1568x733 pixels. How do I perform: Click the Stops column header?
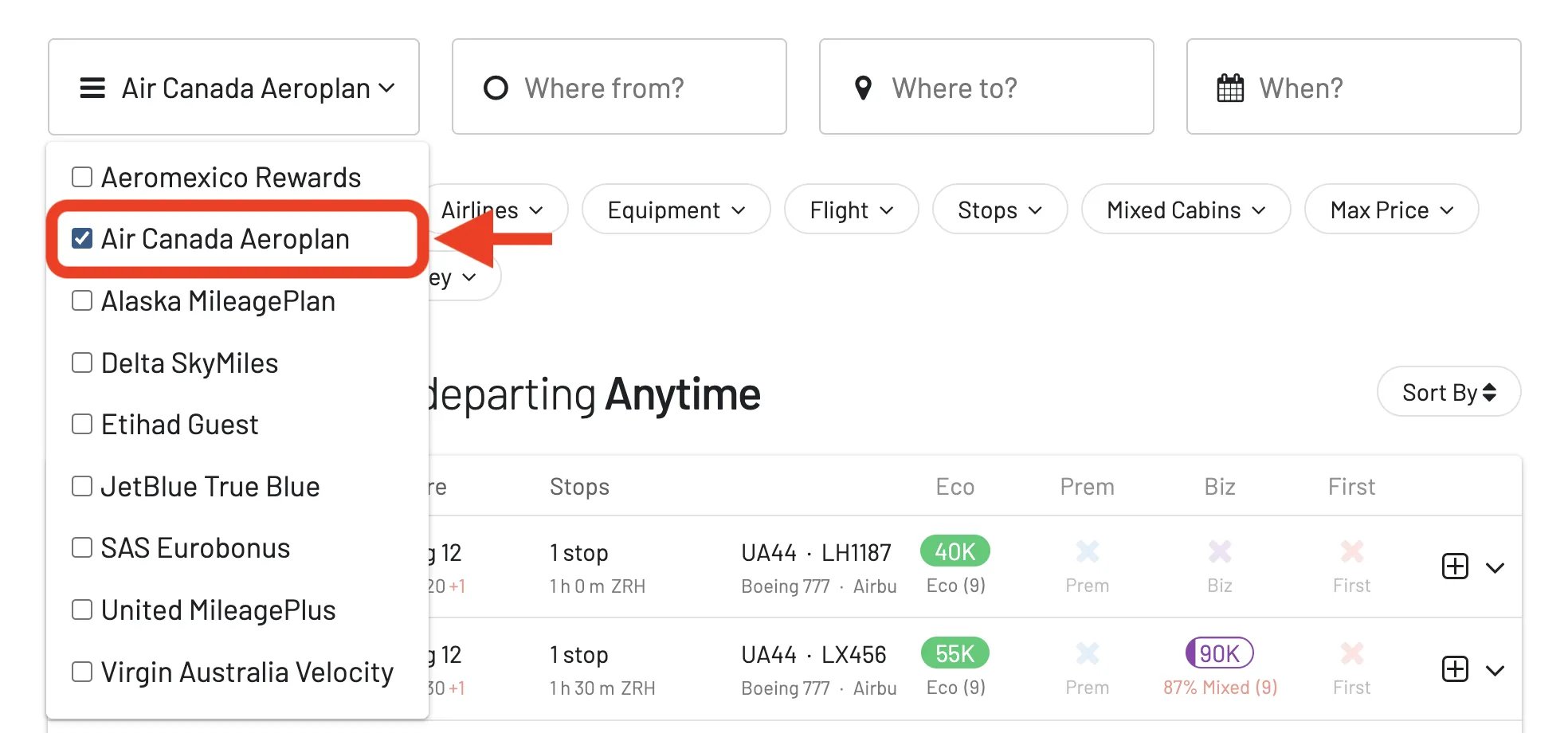pos(579,487)
